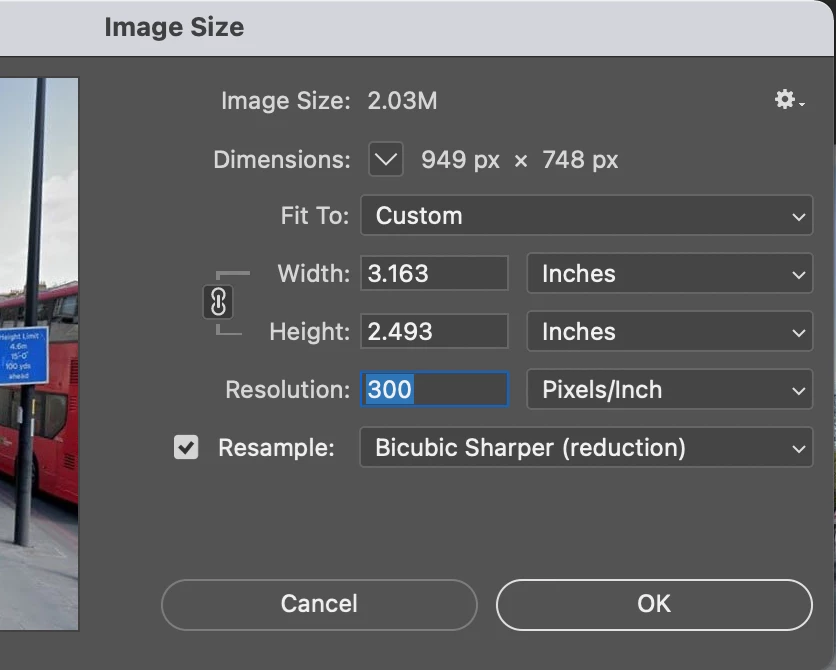Expand the Bicubic Sharper resample method list
Viewport: 836px width, 670px height.
coord(586,448)
